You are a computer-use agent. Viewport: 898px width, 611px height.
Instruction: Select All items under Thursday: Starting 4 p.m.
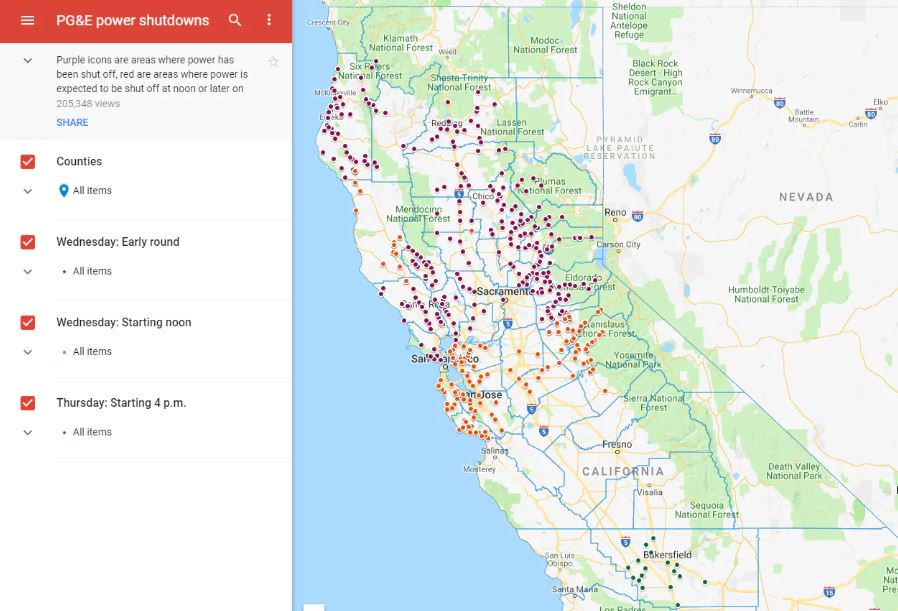[92, 432]
